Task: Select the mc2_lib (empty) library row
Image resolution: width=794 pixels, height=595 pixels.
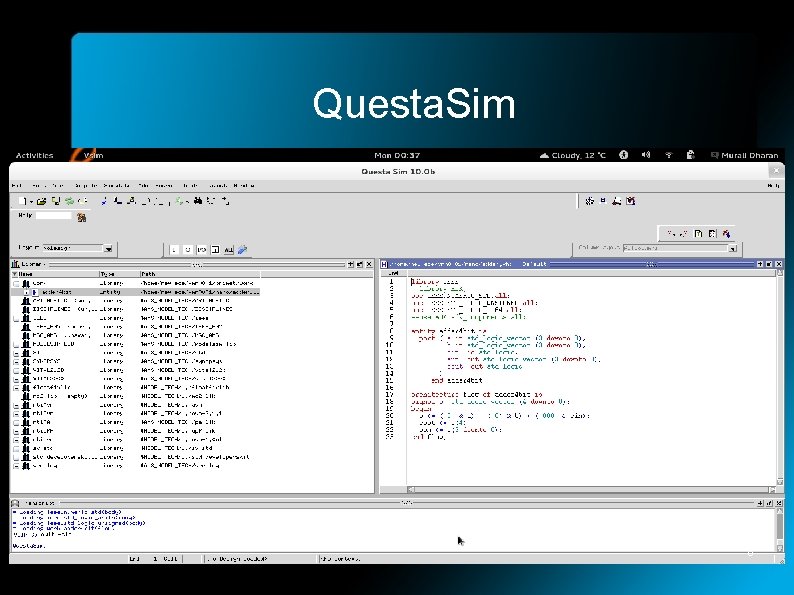Action: (136, 396)
